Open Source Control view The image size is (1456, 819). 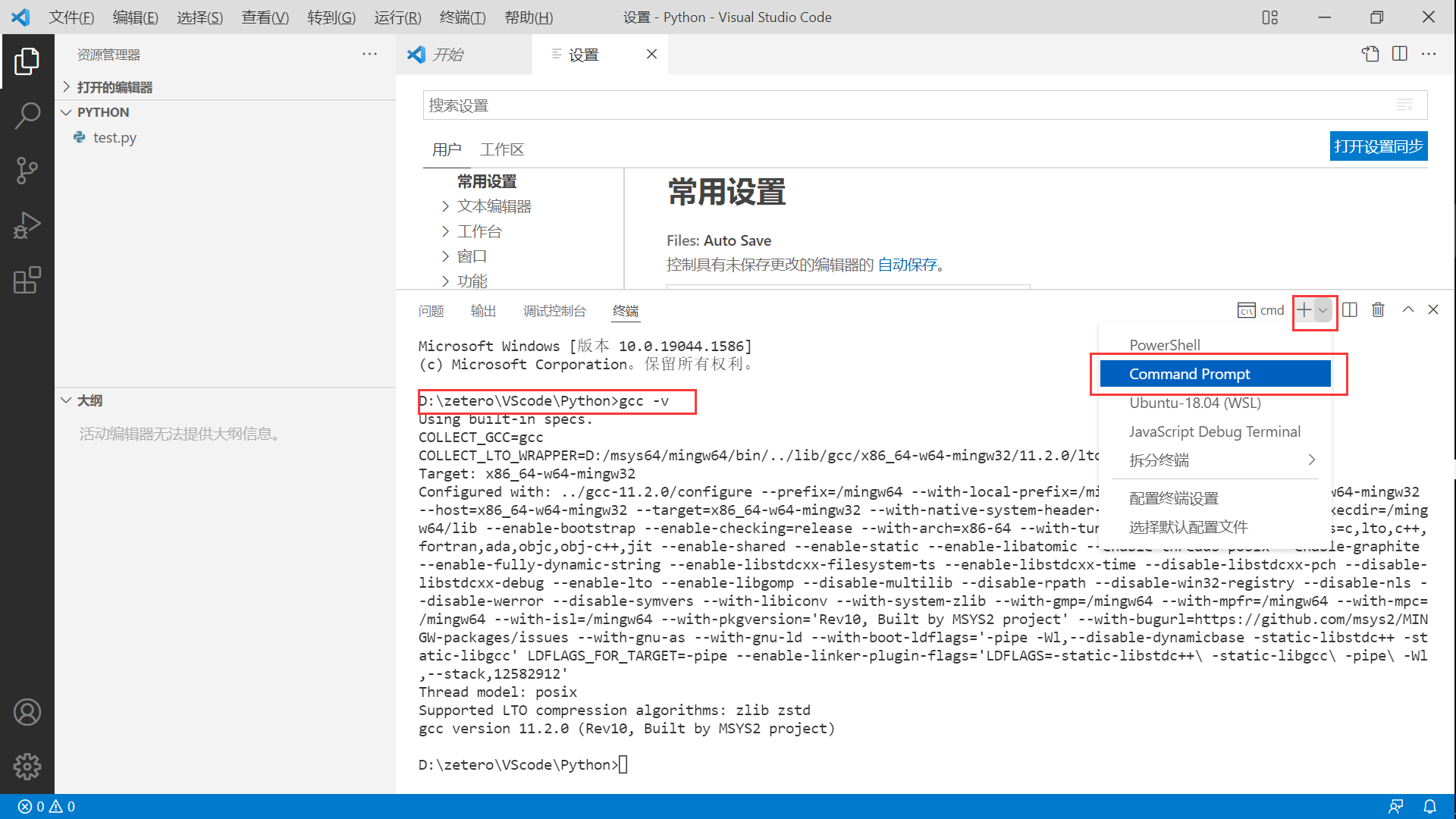pos(27,171)
